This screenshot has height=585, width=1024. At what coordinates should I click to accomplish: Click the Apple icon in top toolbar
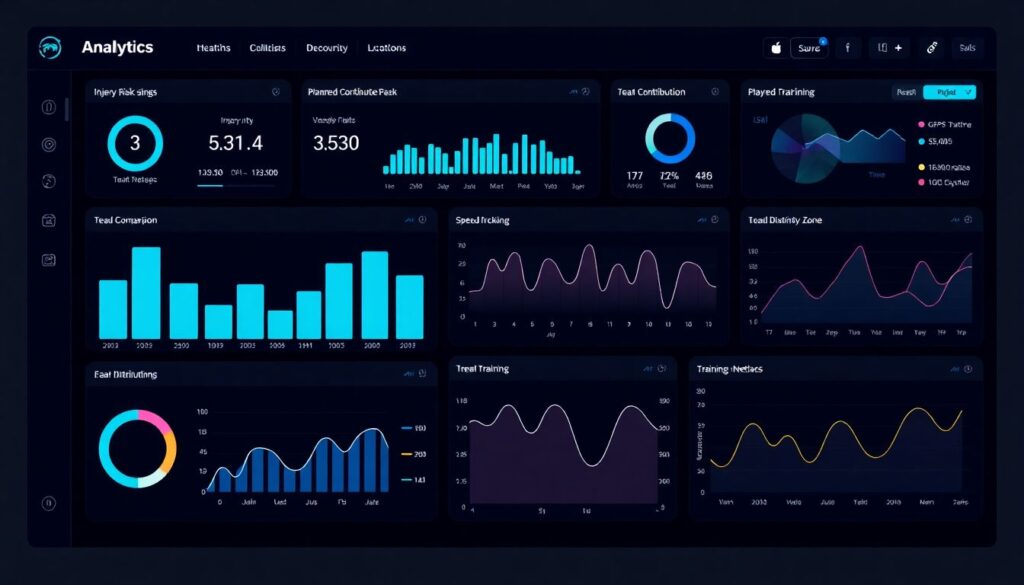[x=774, y=47]
